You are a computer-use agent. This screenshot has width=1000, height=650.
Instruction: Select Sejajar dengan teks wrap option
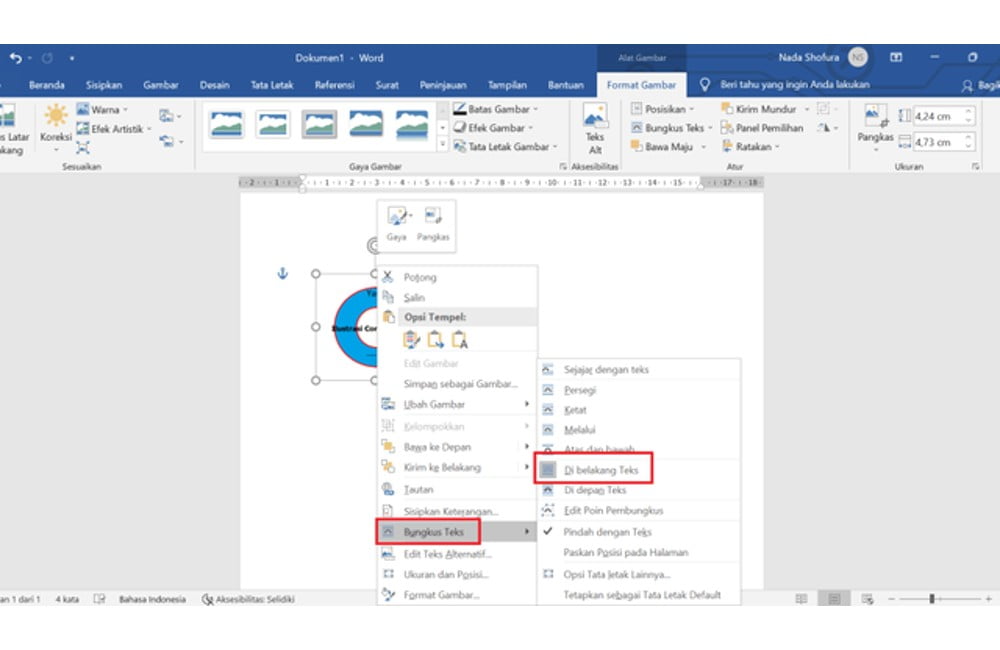point(605,369)
